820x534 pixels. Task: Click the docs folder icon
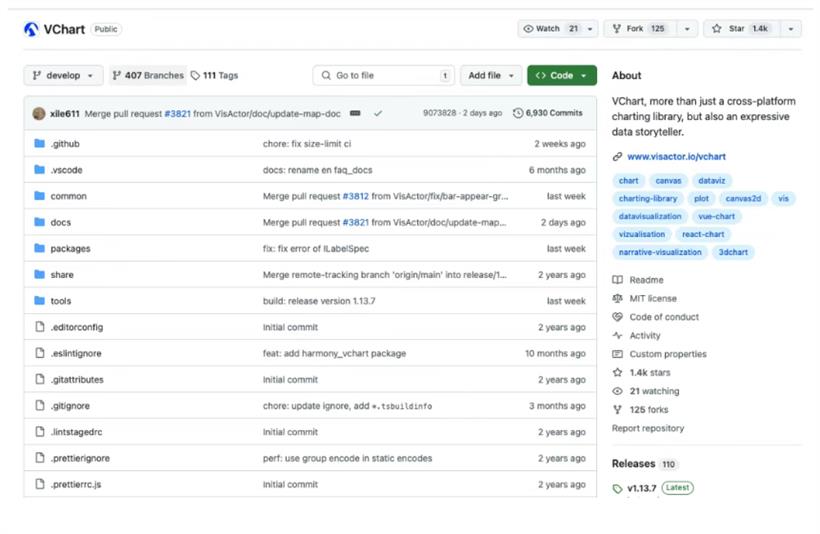pos(39,222)
